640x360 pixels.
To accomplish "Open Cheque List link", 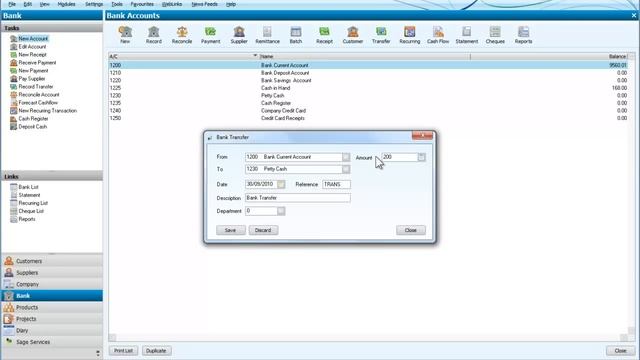I will [x=31, y=211].
